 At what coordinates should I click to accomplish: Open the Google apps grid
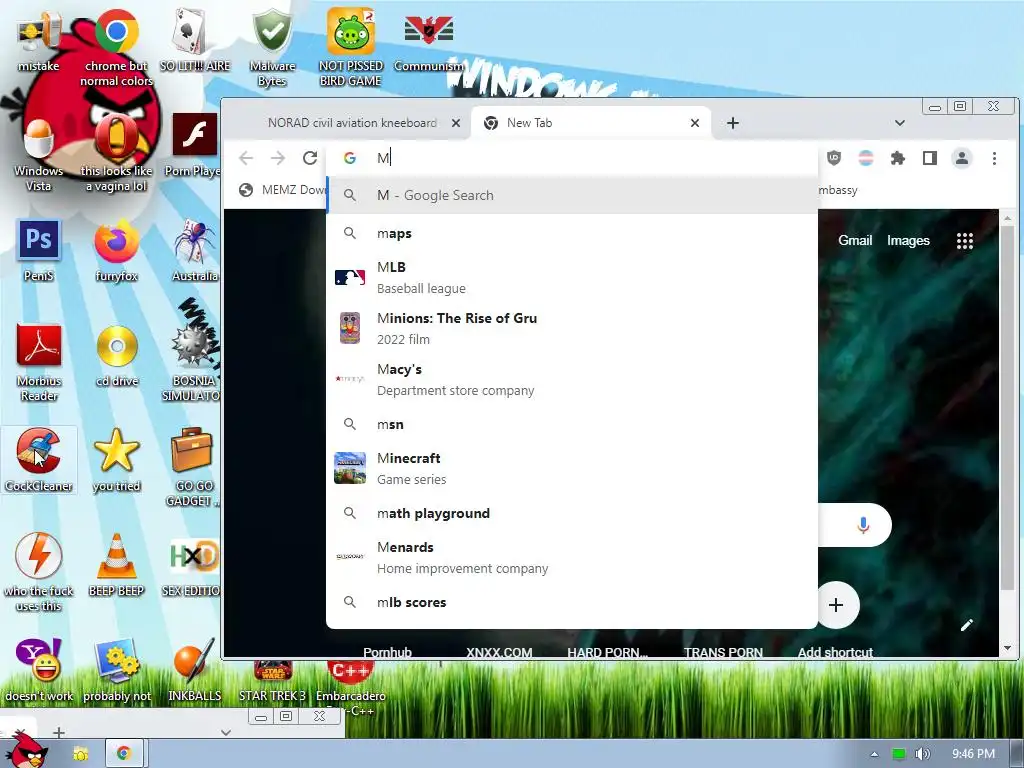965,240
